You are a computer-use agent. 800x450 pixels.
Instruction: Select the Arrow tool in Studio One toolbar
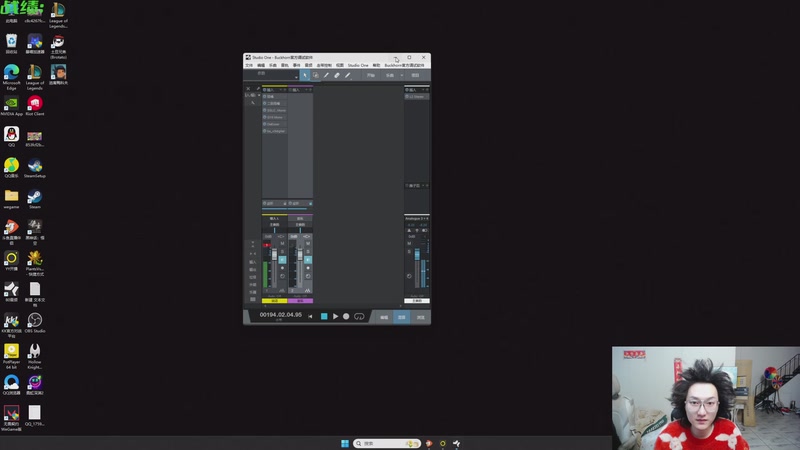305,76
